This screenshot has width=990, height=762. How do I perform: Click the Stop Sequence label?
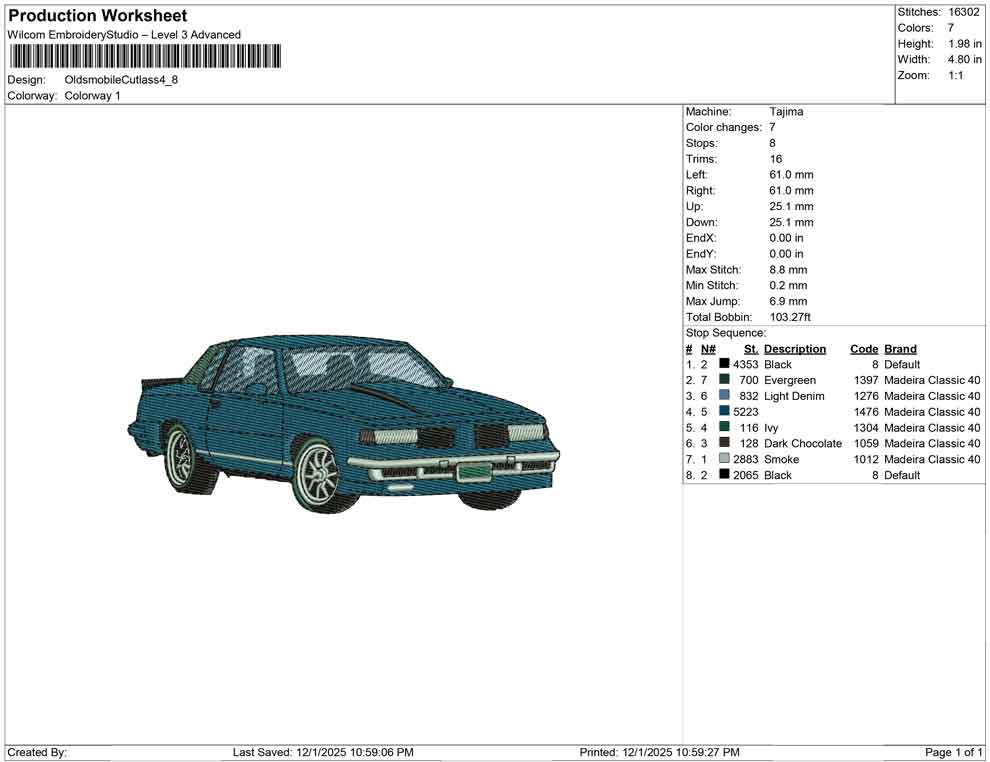click(726, 333)
